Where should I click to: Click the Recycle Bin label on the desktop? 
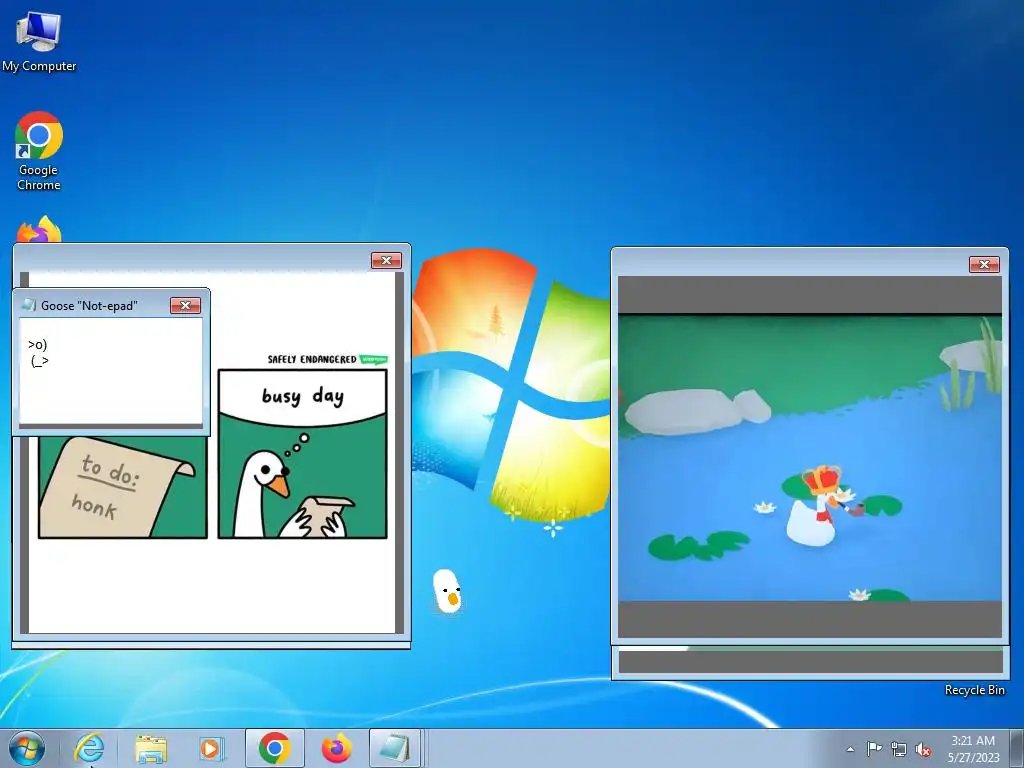click(974, 690)
